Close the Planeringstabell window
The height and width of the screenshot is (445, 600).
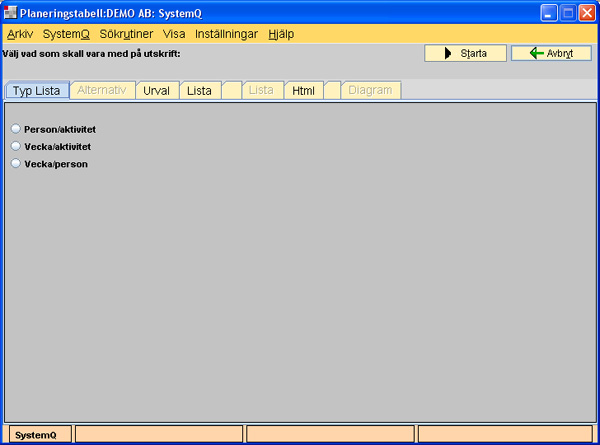click(x=587, y=13)
